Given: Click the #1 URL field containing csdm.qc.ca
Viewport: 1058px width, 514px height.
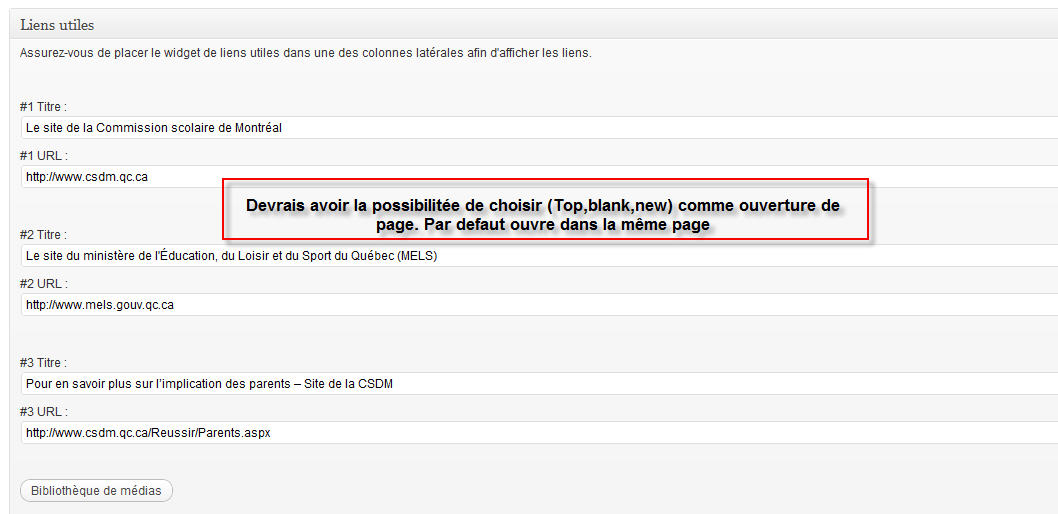Looking at the screenshot, I should click(120, 177).
